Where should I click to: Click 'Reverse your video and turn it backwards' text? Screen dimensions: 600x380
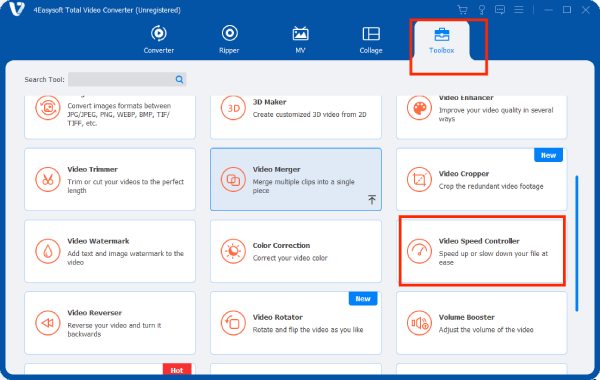[114, 329]
